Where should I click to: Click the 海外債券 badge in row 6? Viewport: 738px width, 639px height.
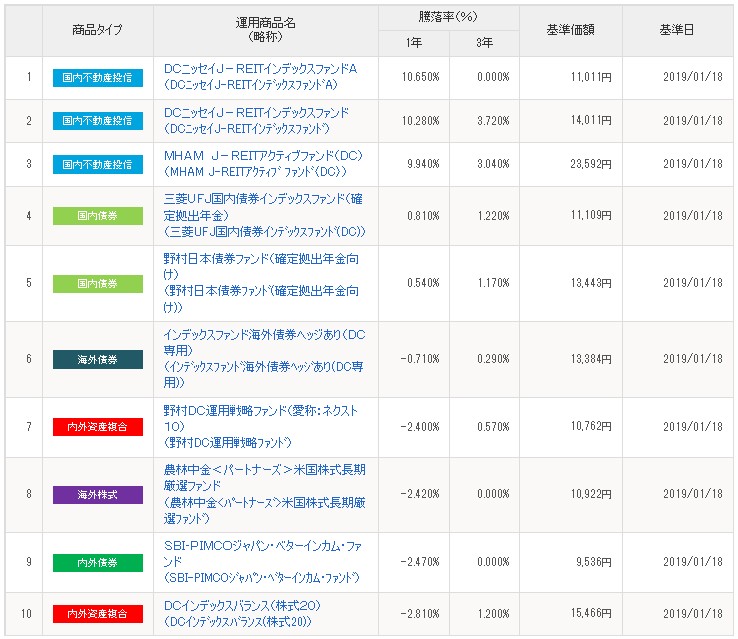click(97, 359)
